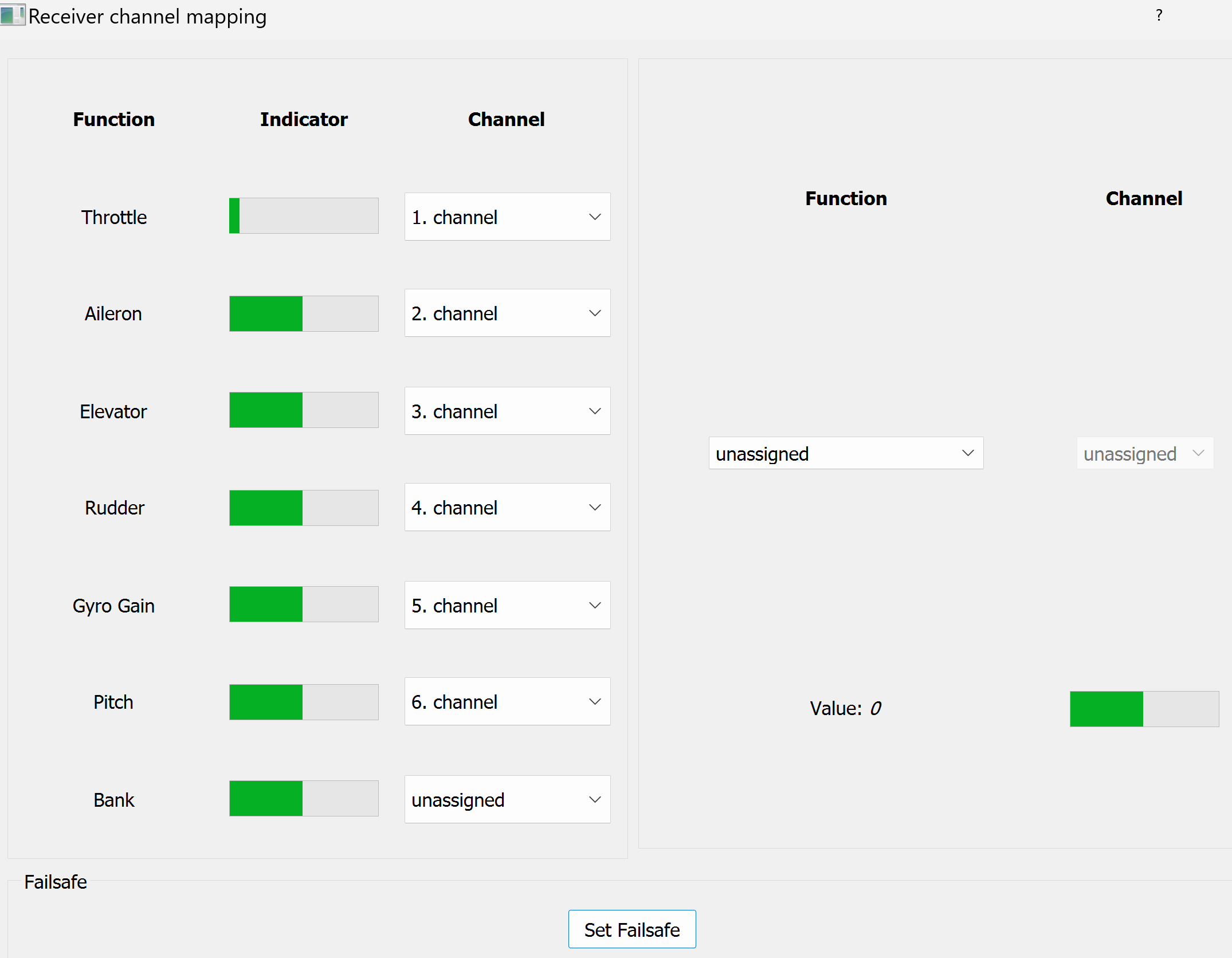The width and height of the screenshot is (1232, 958).
Task: Click the Failsafe group title
Action: coord(56,882)
